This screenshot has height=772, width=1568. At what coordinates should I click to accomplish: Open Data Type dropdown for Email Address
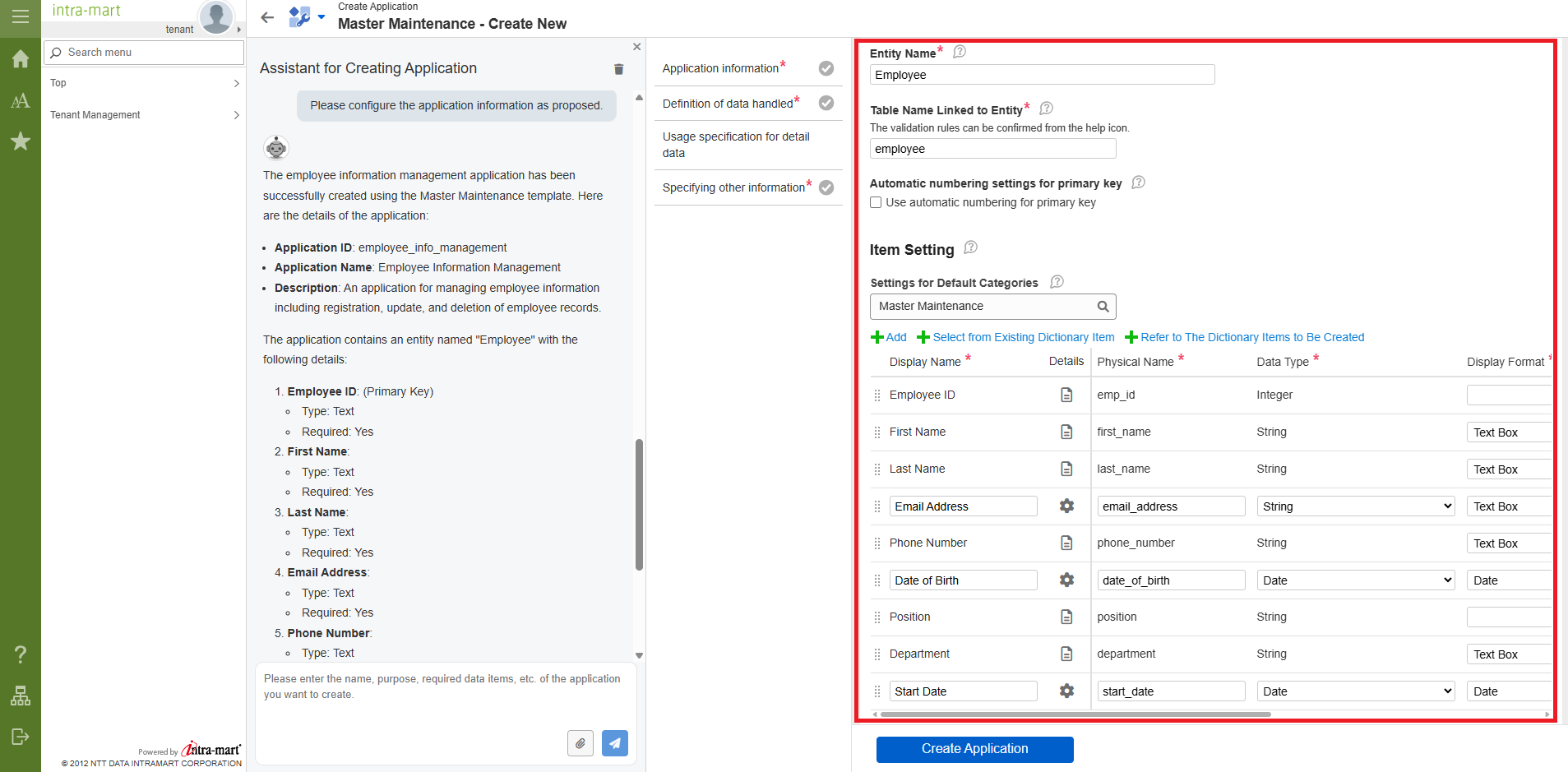1355,506
